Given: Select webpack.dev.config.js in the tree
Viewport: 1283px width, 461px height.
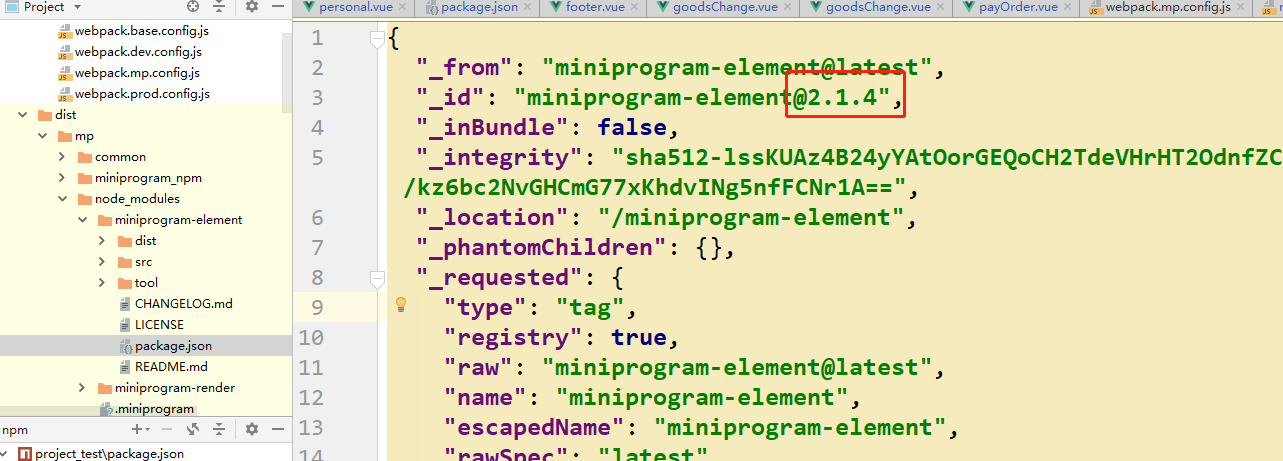Looking at the screenshot, I should coord(139,52).
